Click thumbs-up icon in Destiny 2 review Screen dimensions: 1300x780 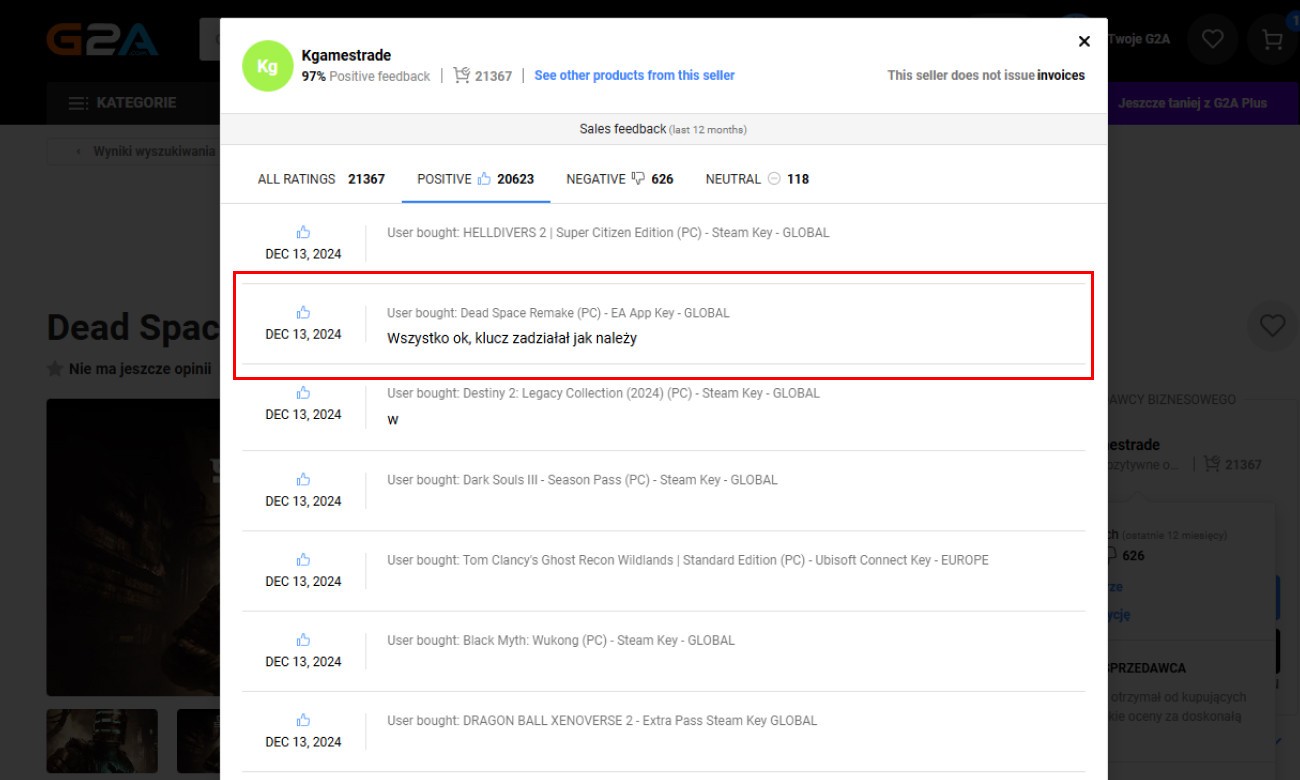[x=303, y=392]
